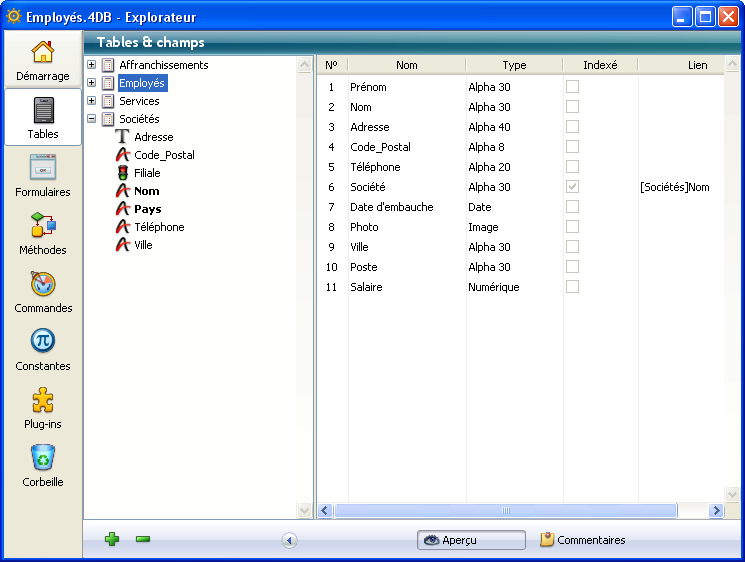Switch to the Tables page
Image resolution: width=745 pixels, height=562 pixels.
click(42, 118)
